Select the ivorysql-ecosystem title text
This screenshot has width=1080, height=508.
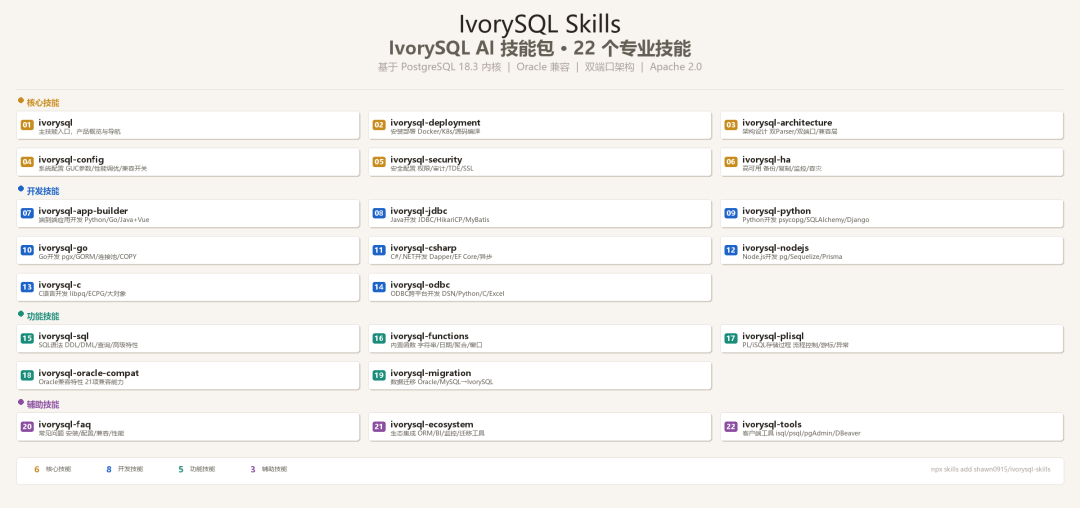[x=432, y=424]
